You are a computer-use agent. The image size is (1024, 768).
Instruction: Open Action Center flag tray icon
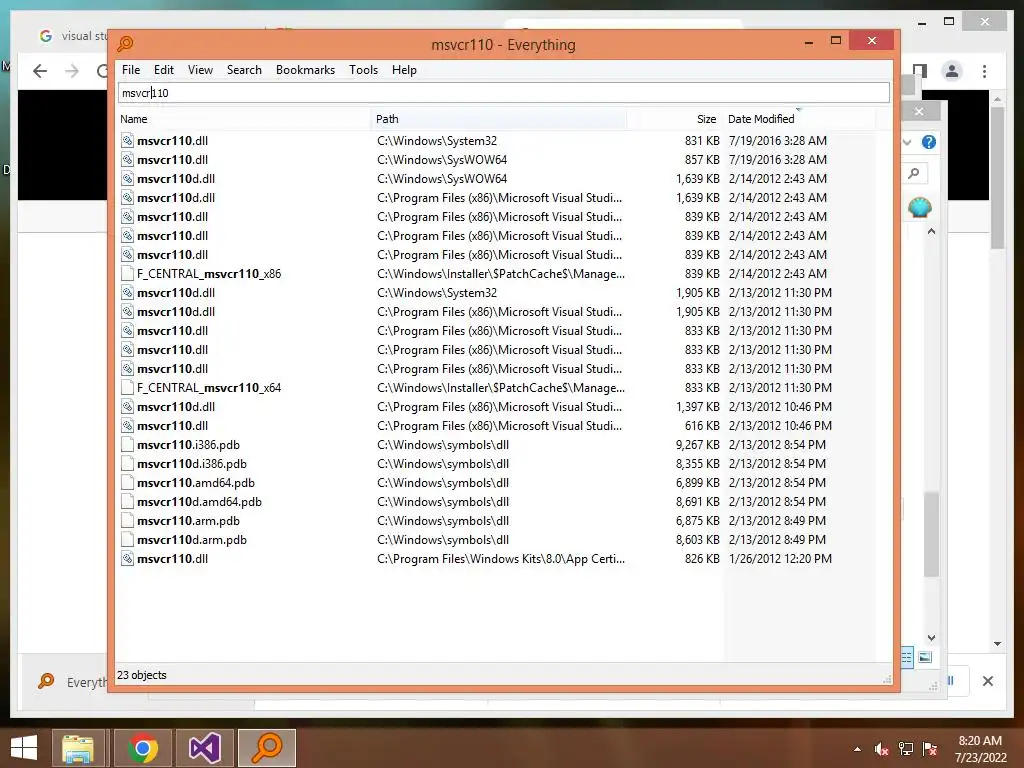[930, 749]
